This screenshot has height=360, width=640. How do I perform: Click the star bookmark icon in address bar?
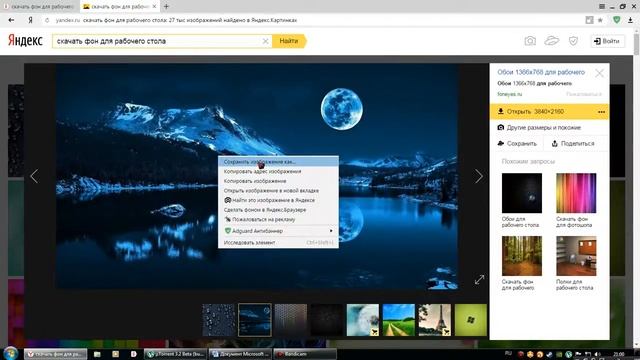tap(600, 20)
